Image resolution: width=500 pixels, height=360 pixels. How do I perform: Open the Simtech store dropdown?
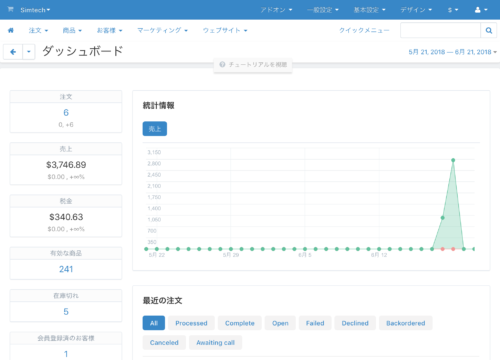35,10
